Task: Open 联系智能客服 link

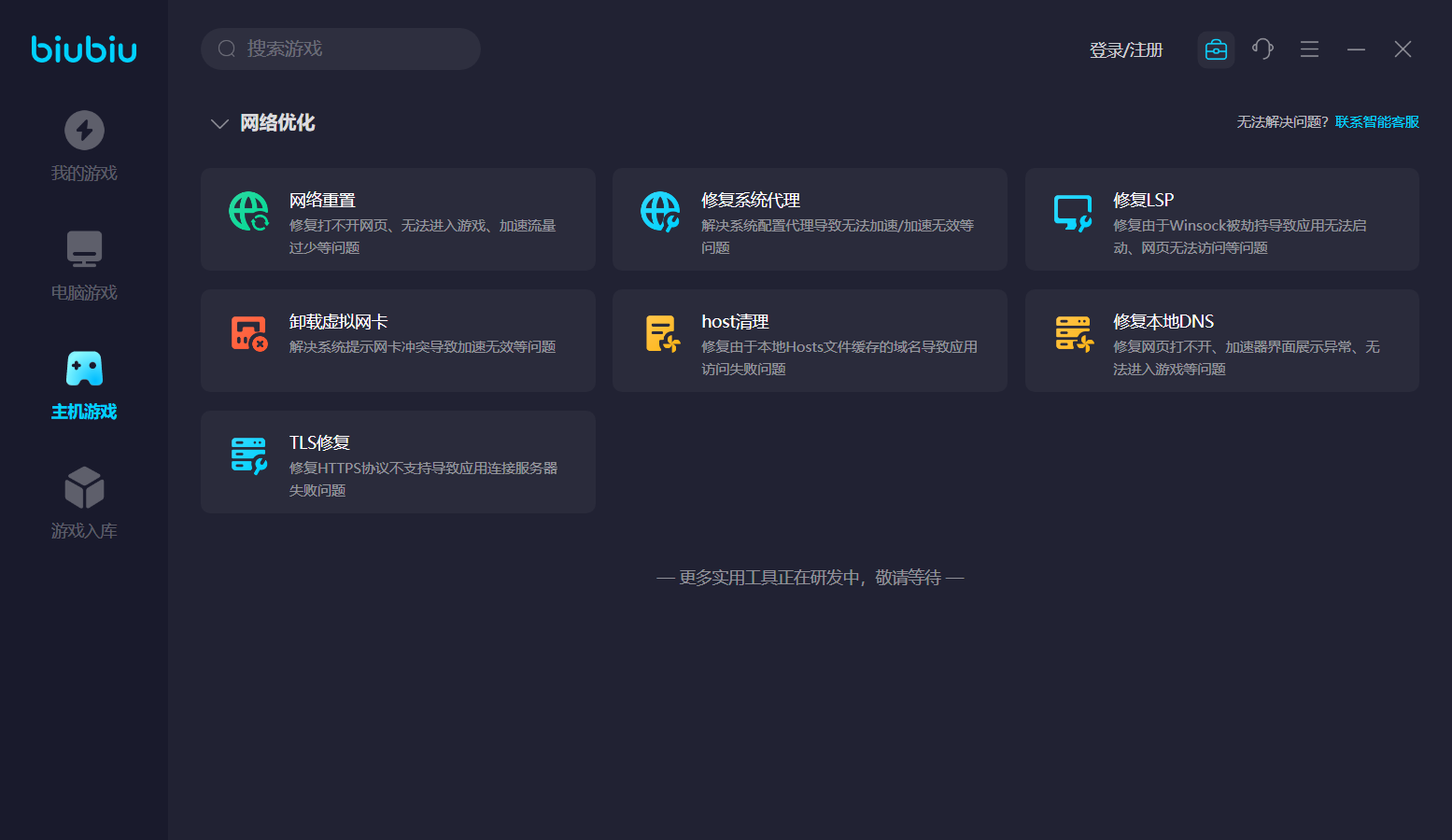Action: tap(1377, 122)
